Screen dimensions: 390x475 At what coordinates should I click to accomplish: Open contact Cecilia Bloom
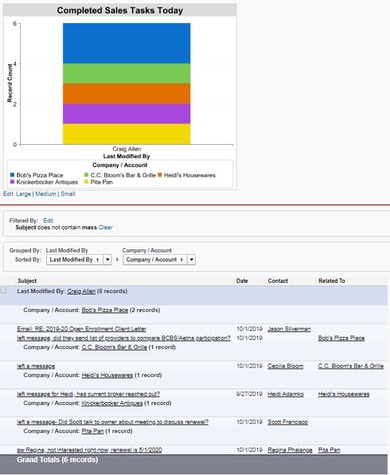tap(285, 366)
